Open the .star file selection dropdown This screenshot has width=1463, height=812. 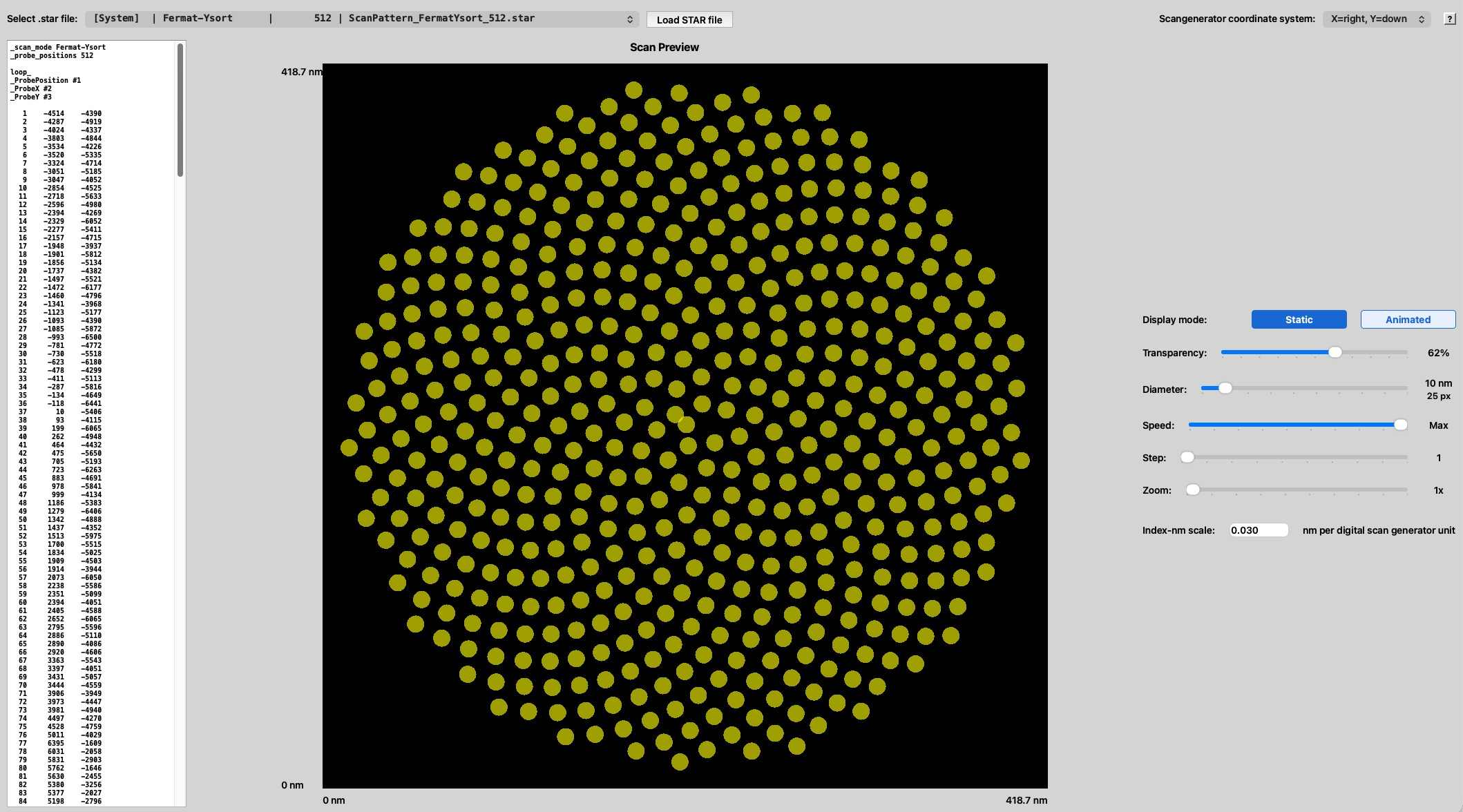(362, 19)
